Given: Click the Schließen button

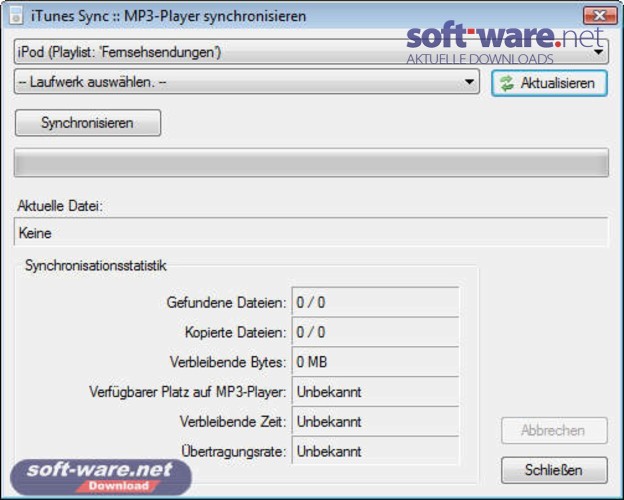Looking at the screenshot, I should [x=554, y=470].
